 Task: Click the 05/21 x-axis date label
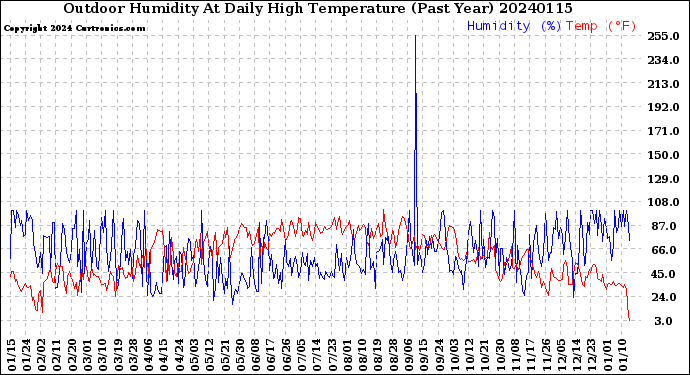(x=225, y=355)
